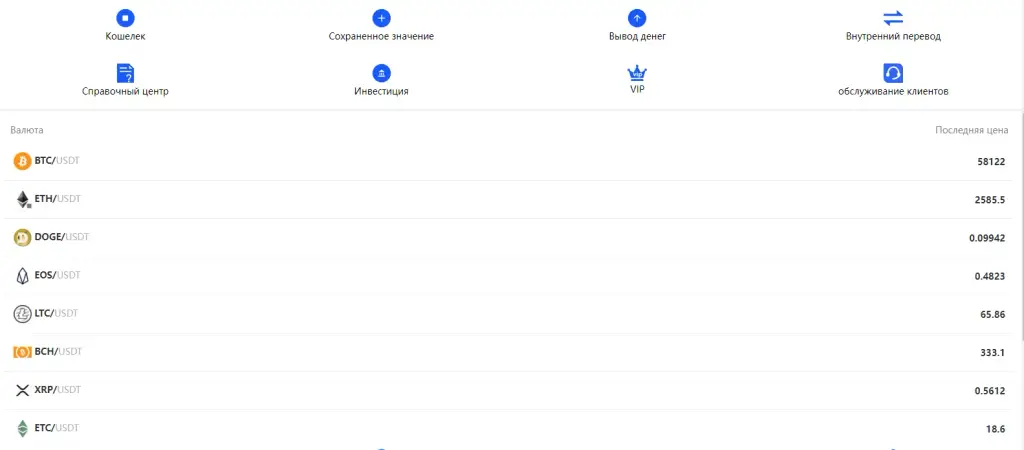Open the Вывод денег withdrawal icon
1024x450 pixels.
(x=637, y=18)
